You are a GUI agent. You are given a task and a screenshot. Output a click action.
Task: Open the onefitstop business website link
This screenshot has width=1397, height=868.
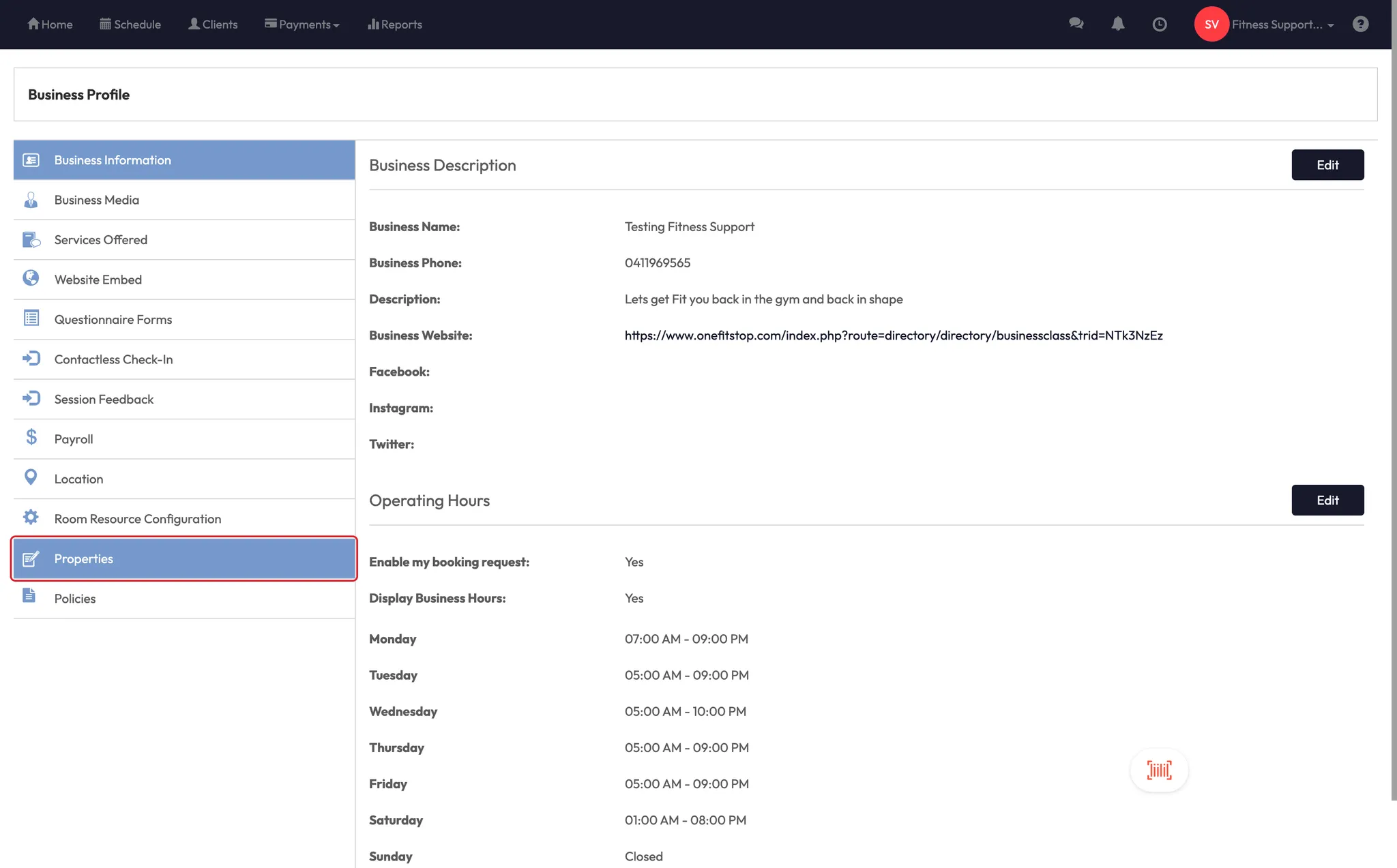(894, 335)
